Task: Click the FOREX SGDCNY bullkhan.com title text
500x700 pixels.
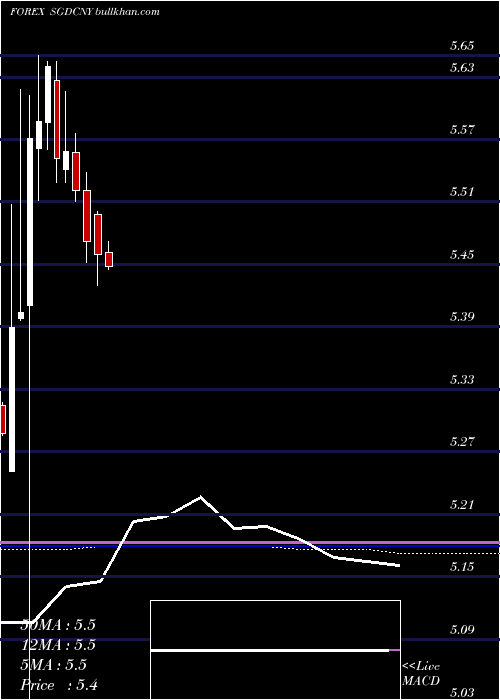Action: [85, 12]
